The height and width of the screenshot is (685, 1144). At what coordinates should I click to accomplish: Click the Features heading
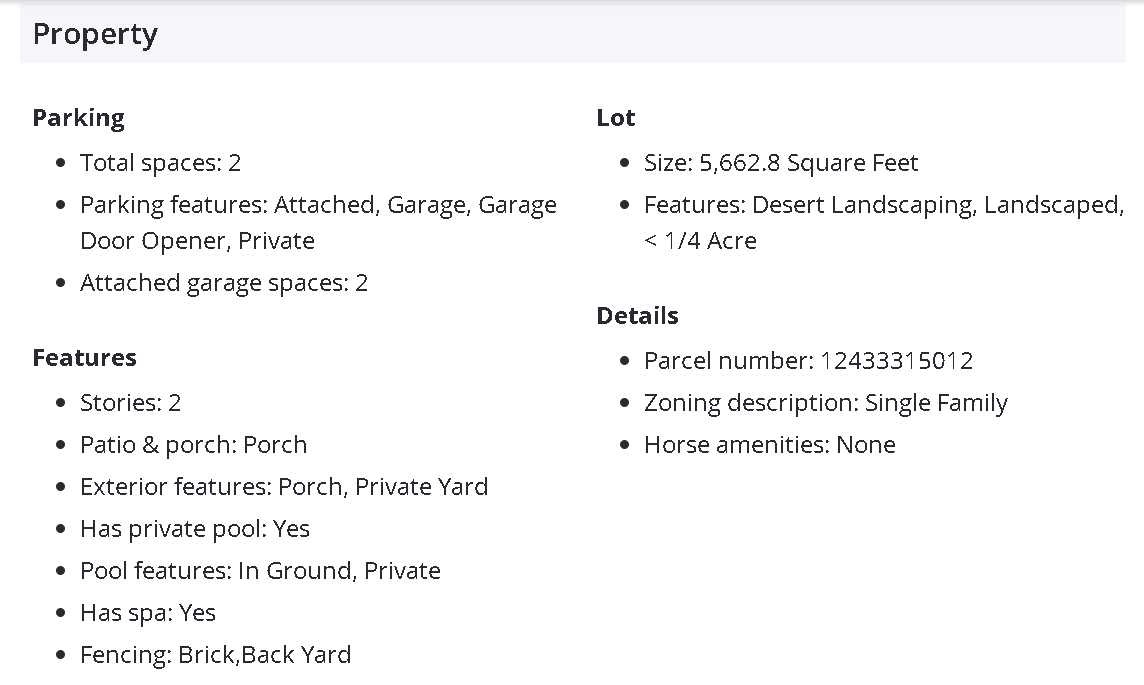(84, 358)
